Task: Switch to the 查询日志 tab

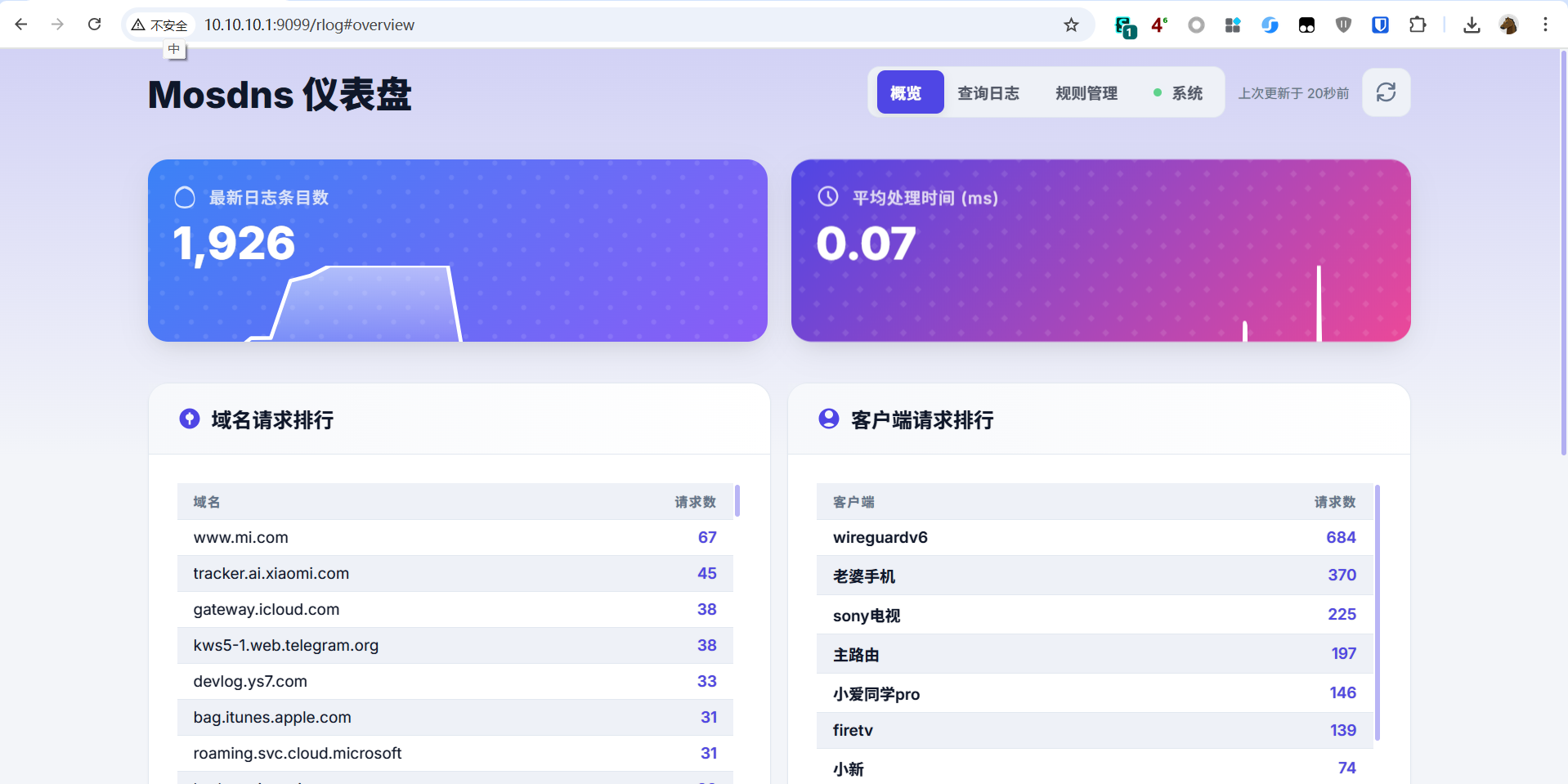Action: pyautogui.click(x=989, y=93)
